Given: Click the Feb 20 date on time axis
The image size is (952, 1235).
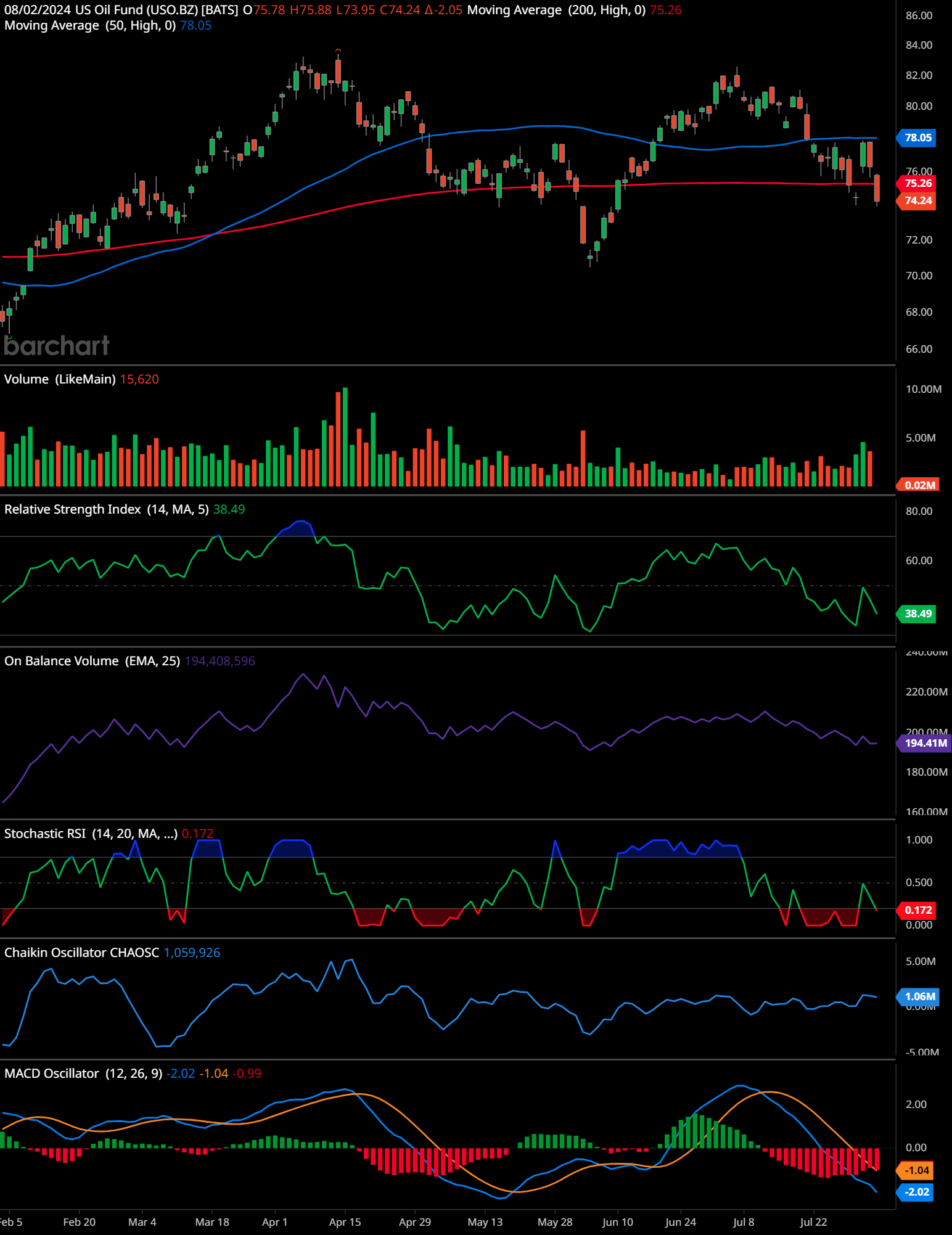Looking at the screenshot, I should 80,1222.
